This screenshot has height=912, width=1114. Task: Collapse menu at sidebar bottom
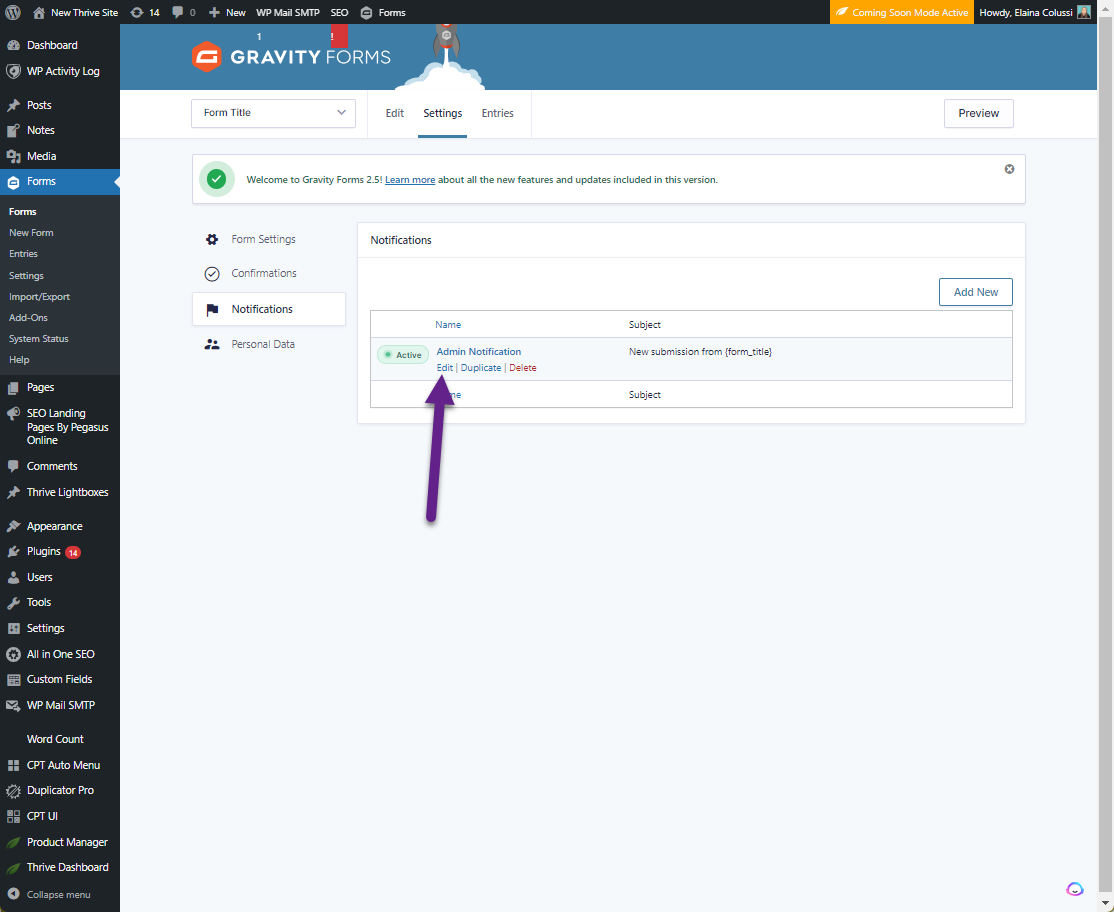49,894
